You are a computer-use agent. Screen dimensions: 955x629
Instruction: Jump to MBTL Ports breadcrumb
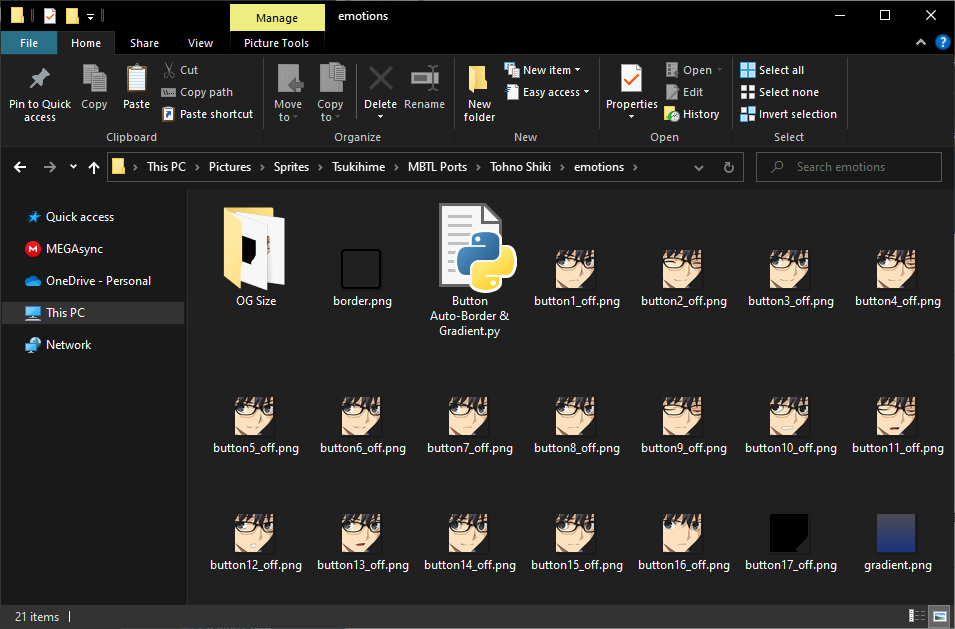point(437,167)
